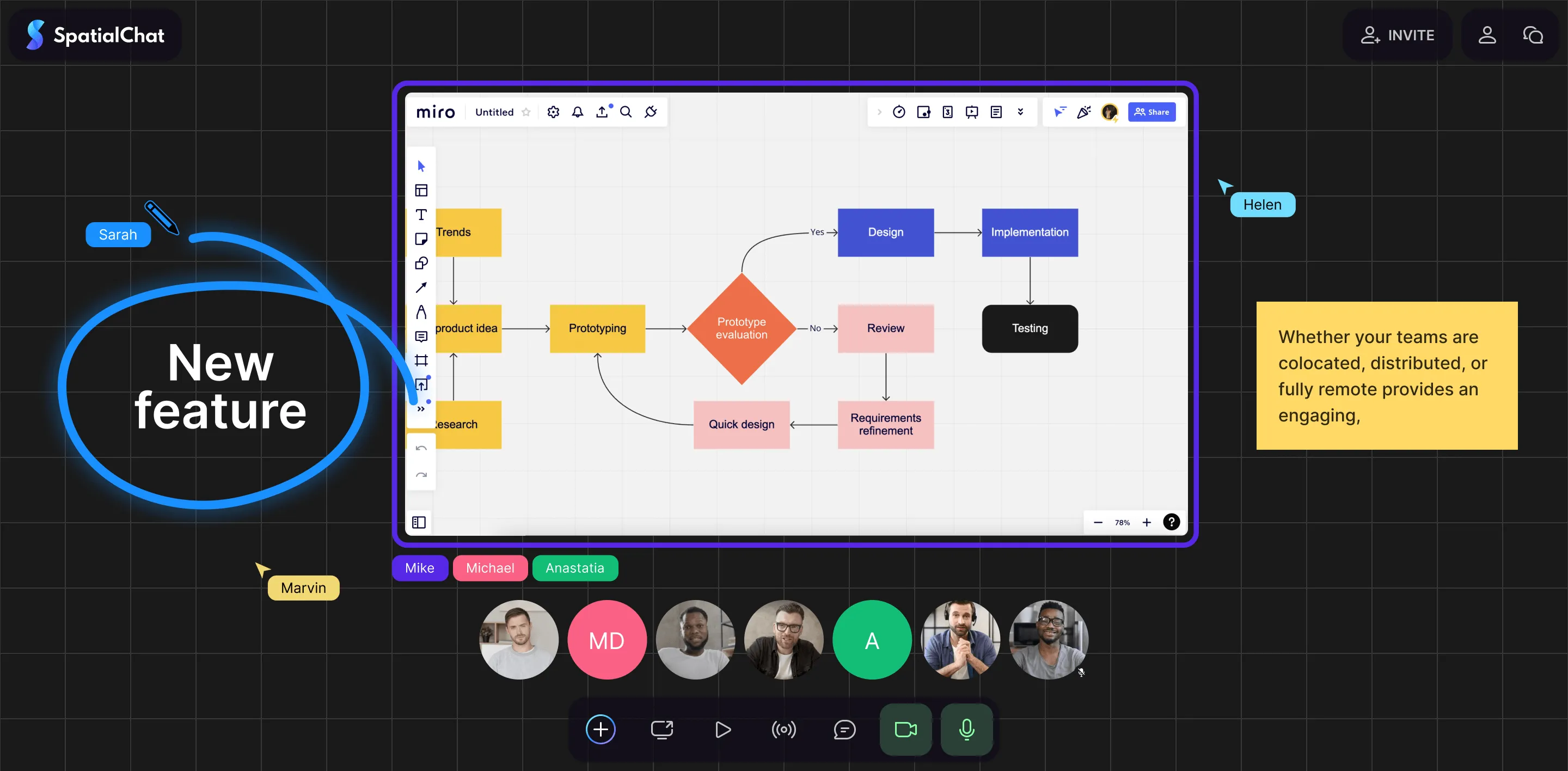Open the broadcast megaphone icon
This screenshot has width=1568, height=771.
(x=783, y=729)
